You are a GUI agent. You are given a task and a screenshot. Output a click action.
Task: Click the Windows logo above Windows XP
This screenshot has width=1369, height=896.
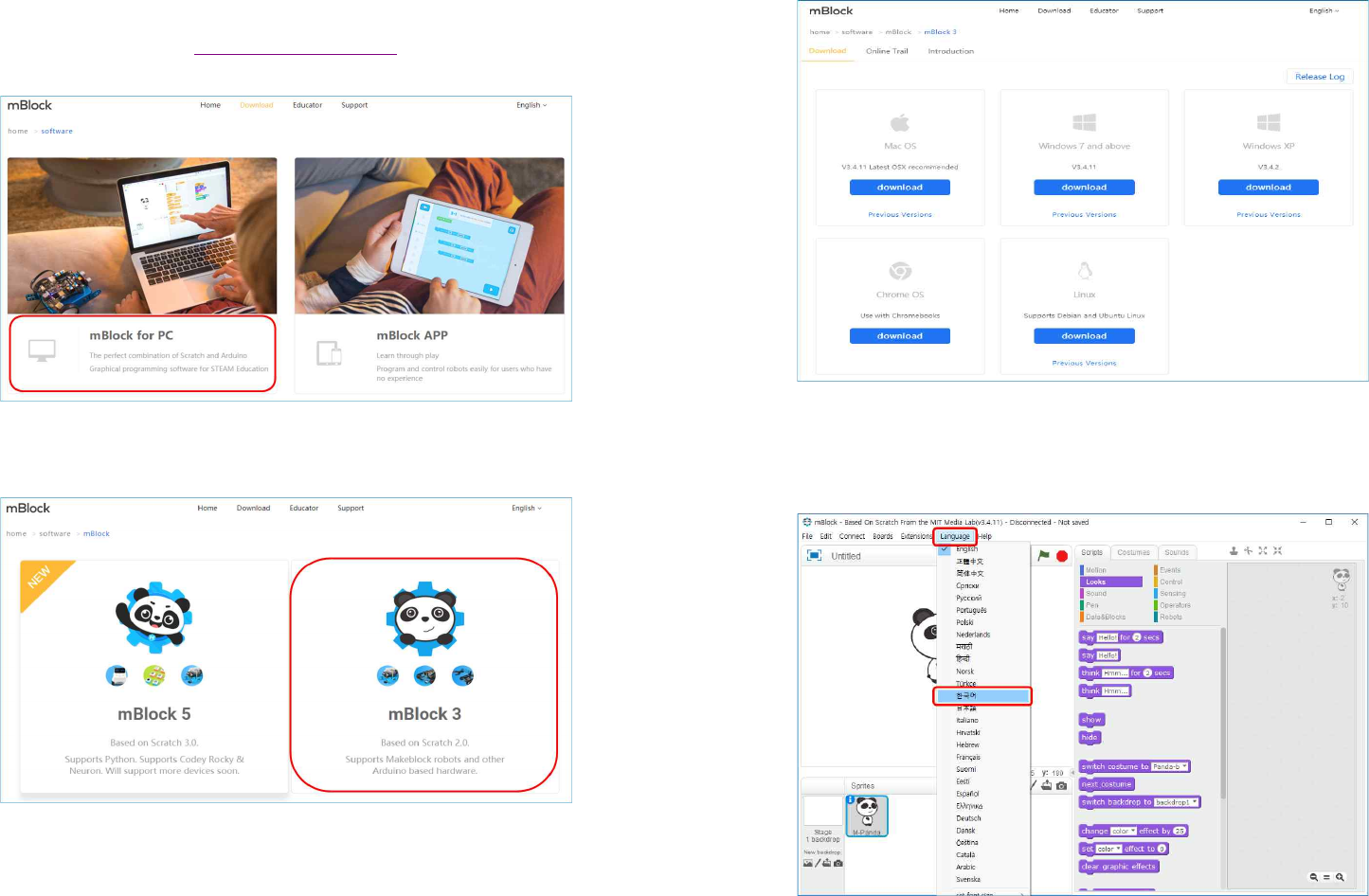coord(1269,122)
